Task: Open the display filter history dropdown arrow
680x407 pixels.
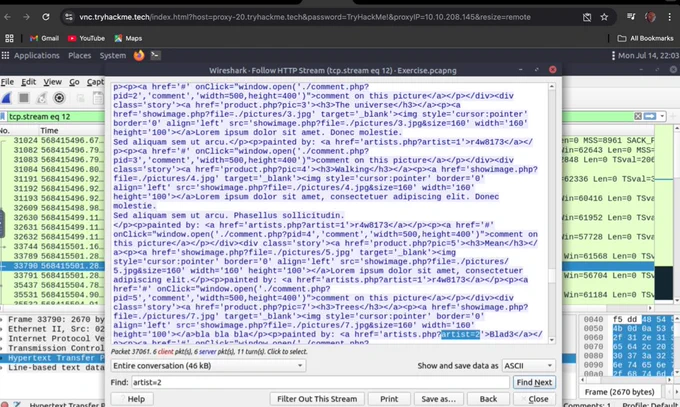Action: tap(662, 116)
